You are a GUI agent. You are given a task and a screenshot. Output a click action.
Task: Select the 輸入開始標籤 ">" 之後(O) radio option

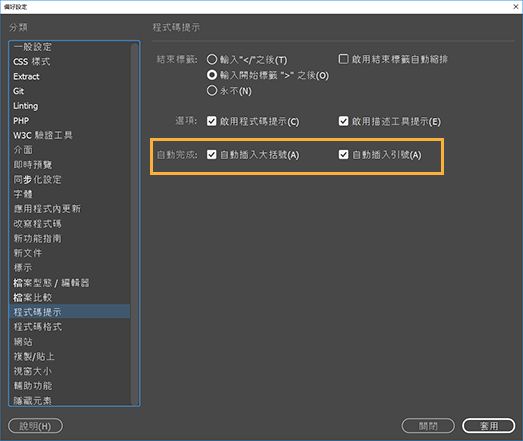212,75
